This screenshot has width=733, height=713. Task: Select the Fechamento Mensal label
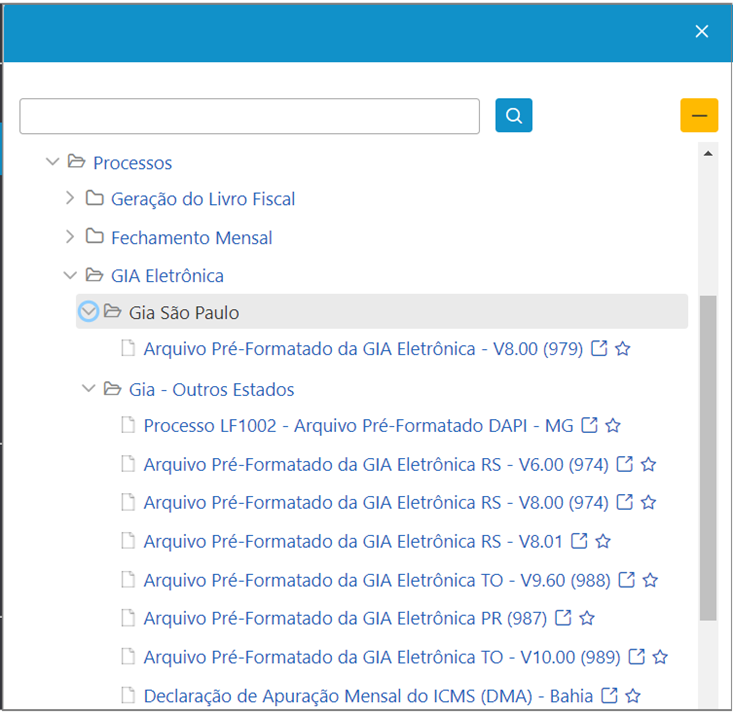click(191, 238)
